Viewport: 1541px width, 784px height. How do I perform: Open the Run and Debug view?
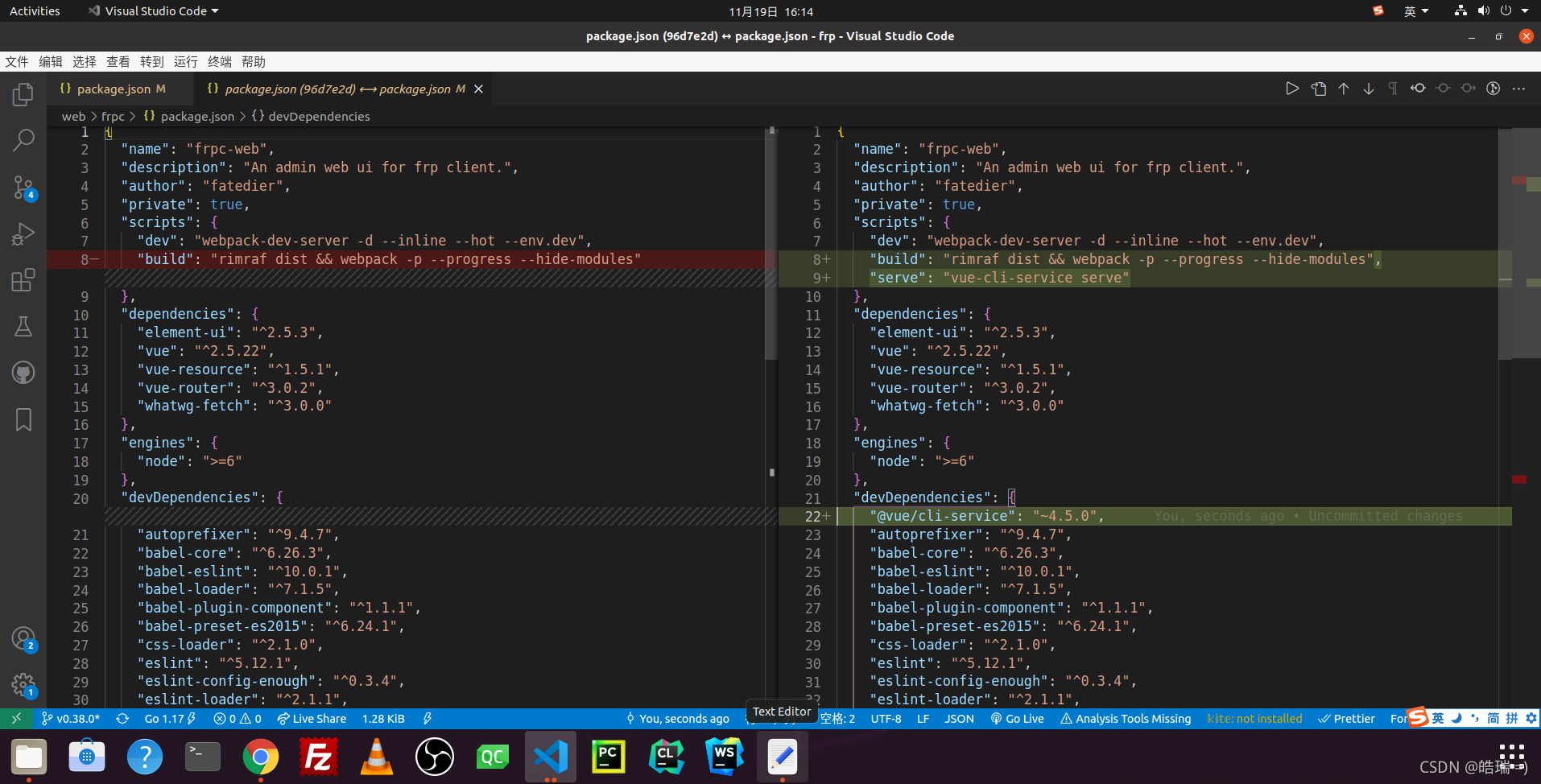tap(23, 234)
